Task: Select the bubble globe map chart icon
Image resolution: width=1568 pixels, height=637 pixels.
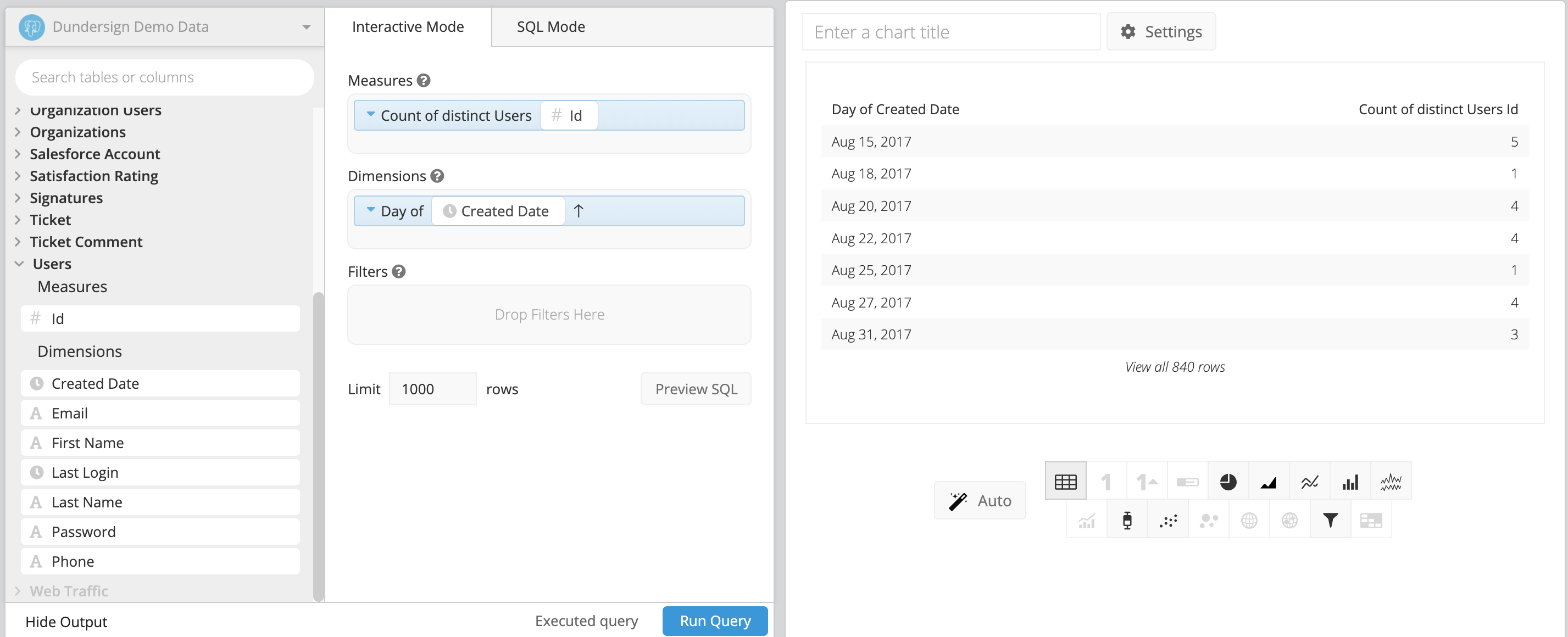Action: click(1290, 520)
